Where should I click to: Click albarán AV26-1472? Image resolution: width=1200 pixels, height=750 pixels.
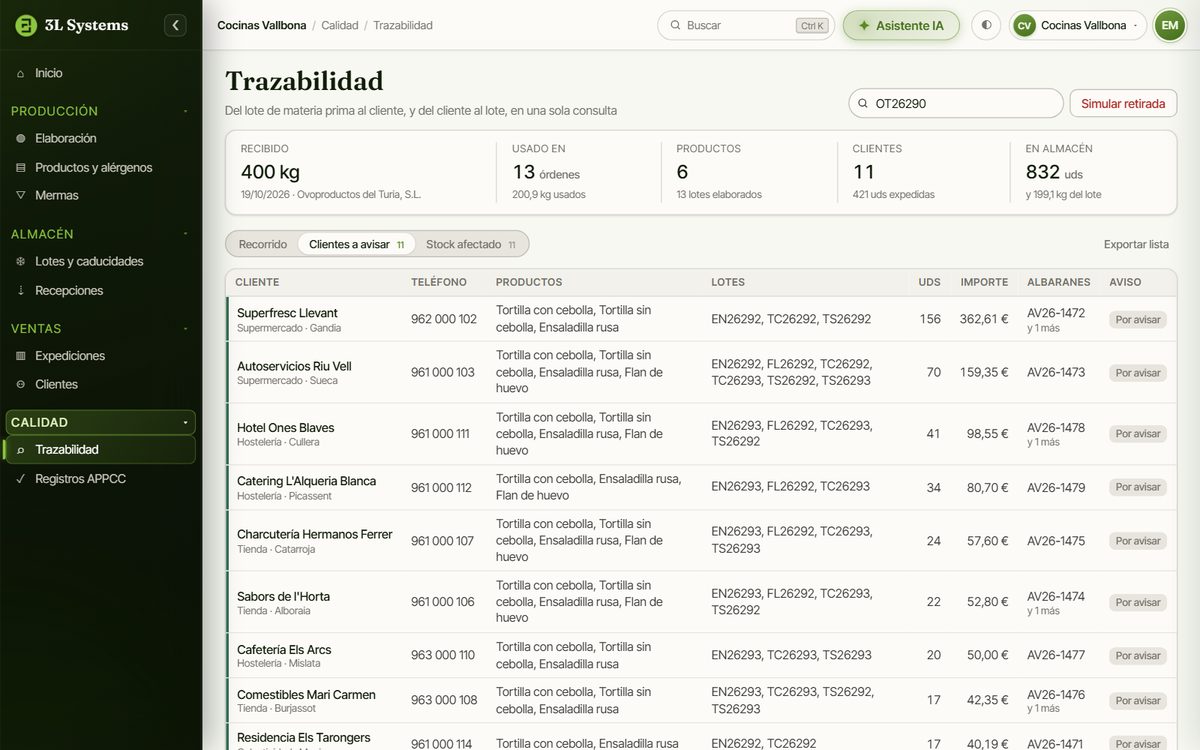pyautogui.click(x=1056, y=313)
